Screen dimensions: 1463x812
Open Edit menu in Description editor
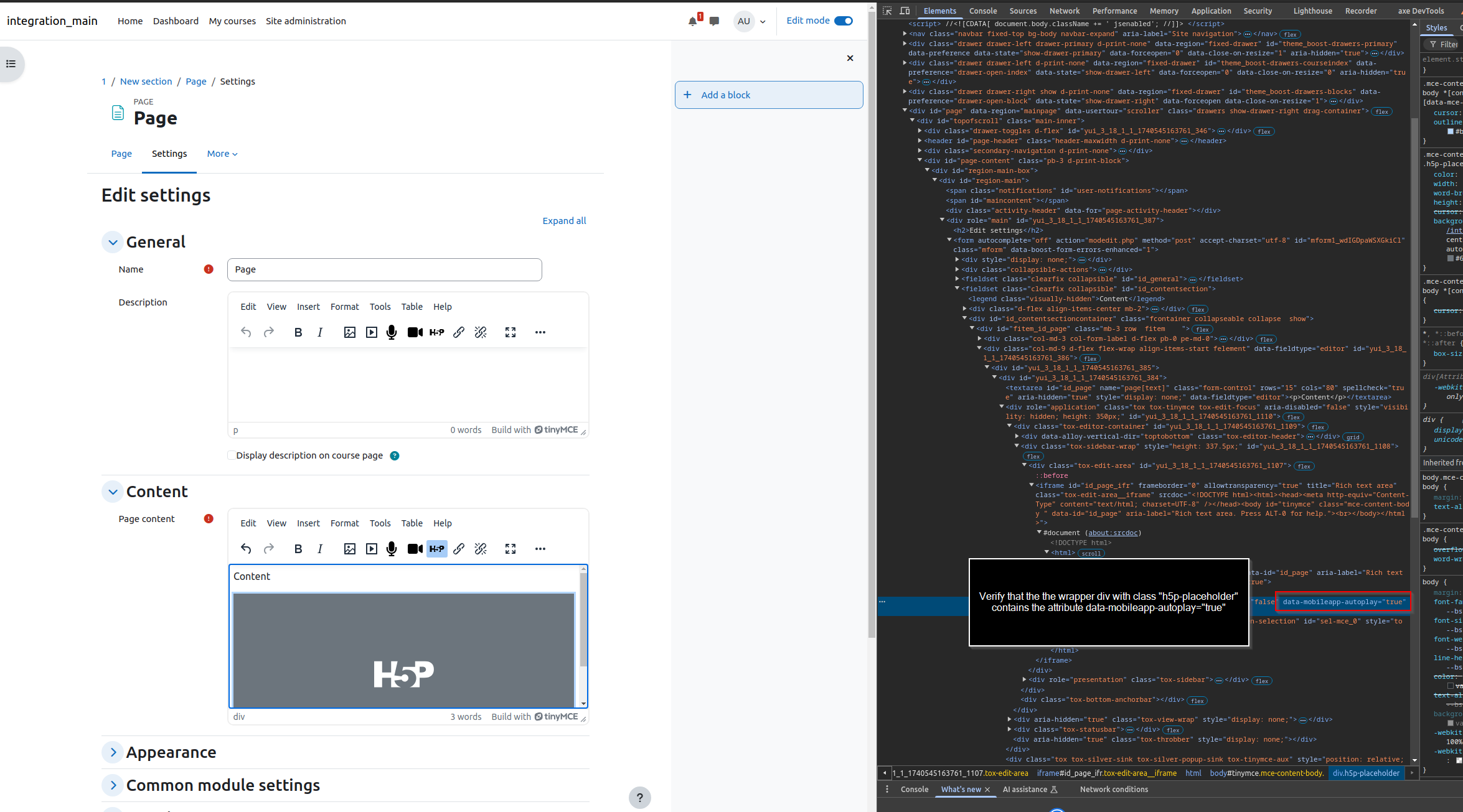coord(248,307)
